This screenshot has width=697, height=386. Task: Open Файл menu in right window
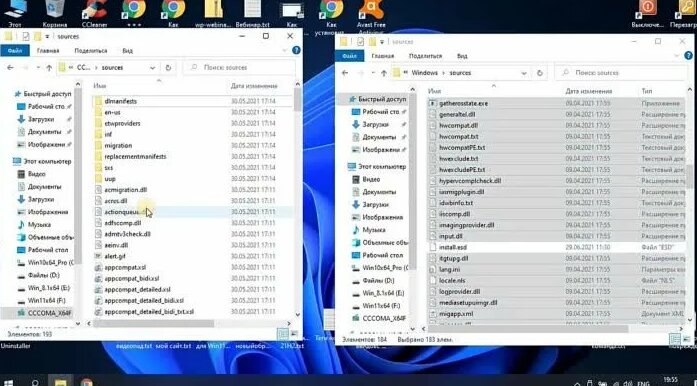point(349,56)
